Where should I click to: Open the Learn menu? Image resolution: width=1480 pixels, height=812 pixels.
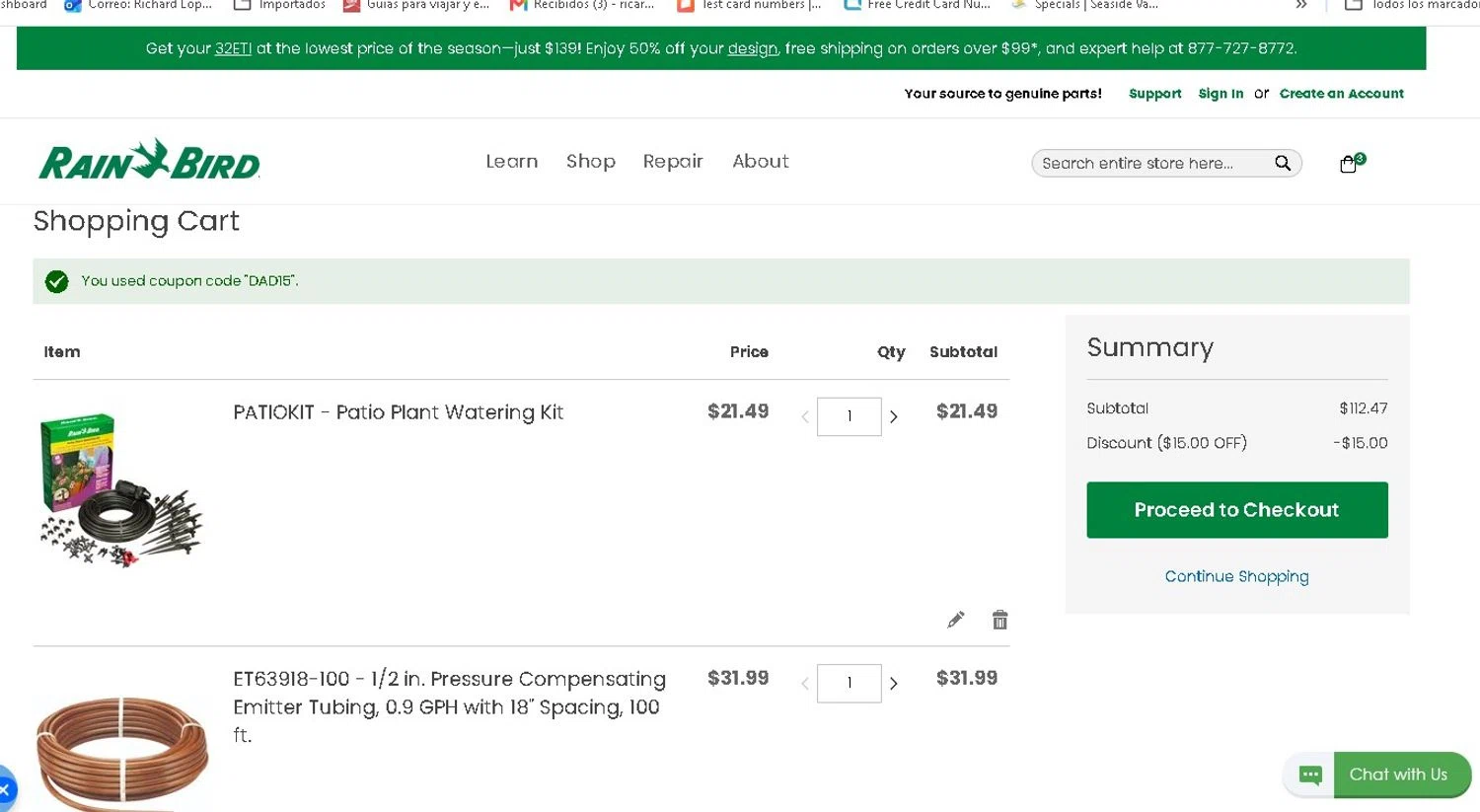pos(511,161)
